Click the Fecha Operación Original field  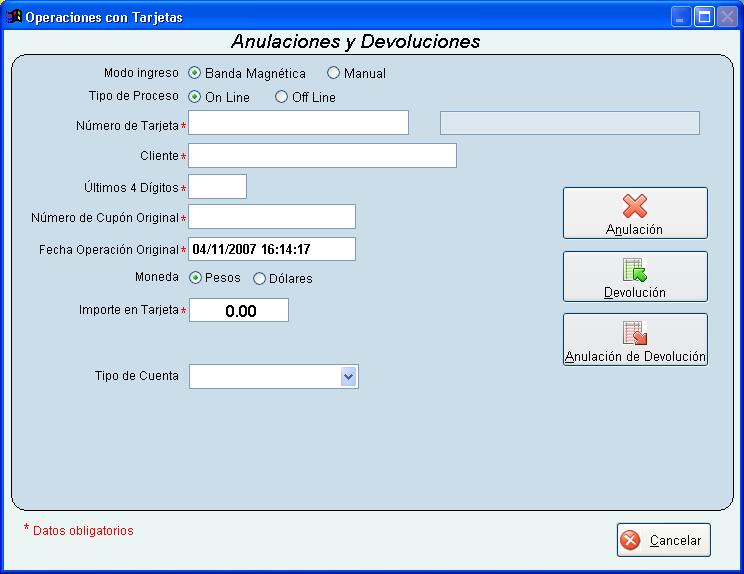click(272, 249)
